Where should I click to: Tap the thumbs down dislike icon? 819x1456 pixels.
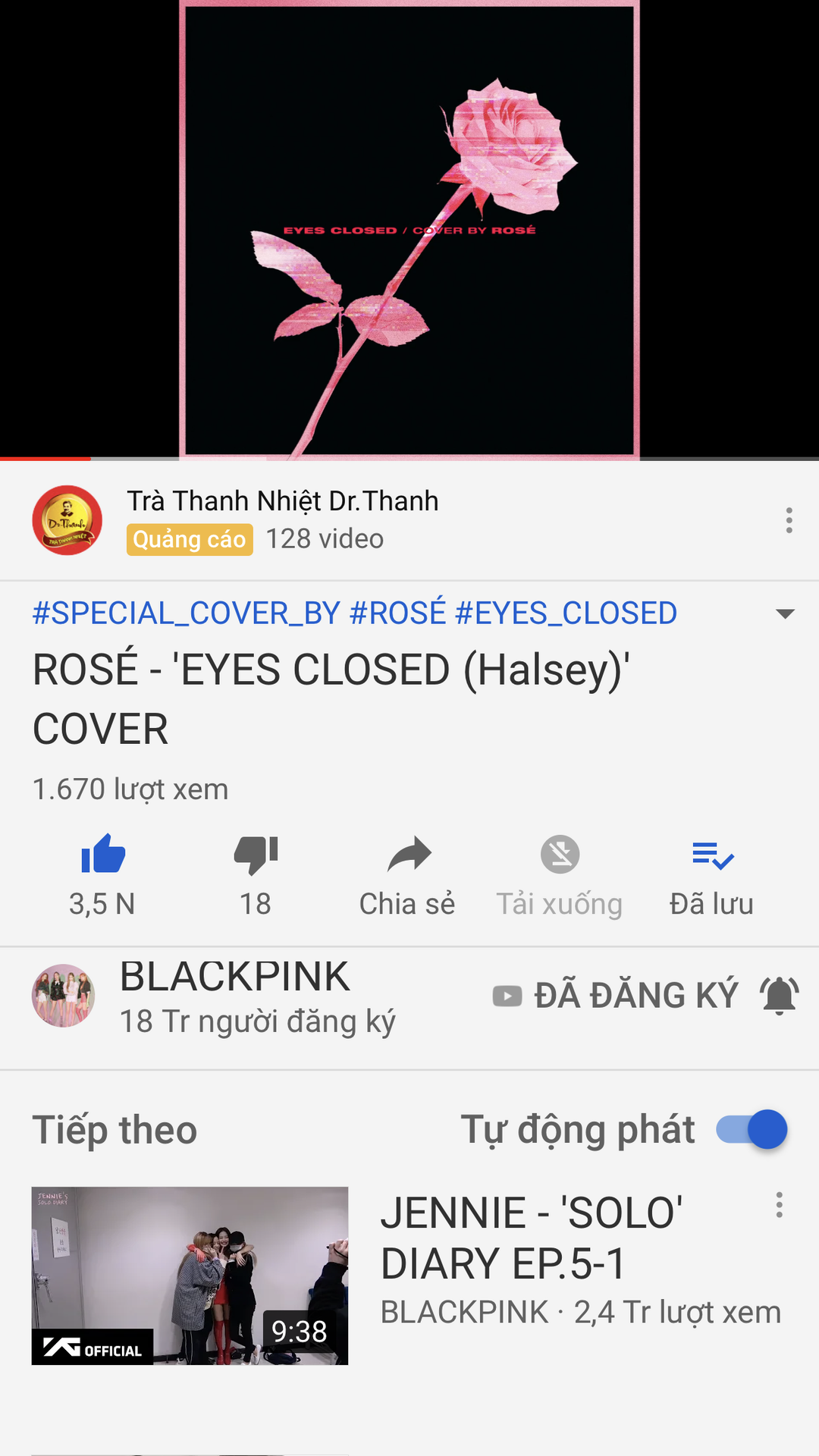coord(256,855)
